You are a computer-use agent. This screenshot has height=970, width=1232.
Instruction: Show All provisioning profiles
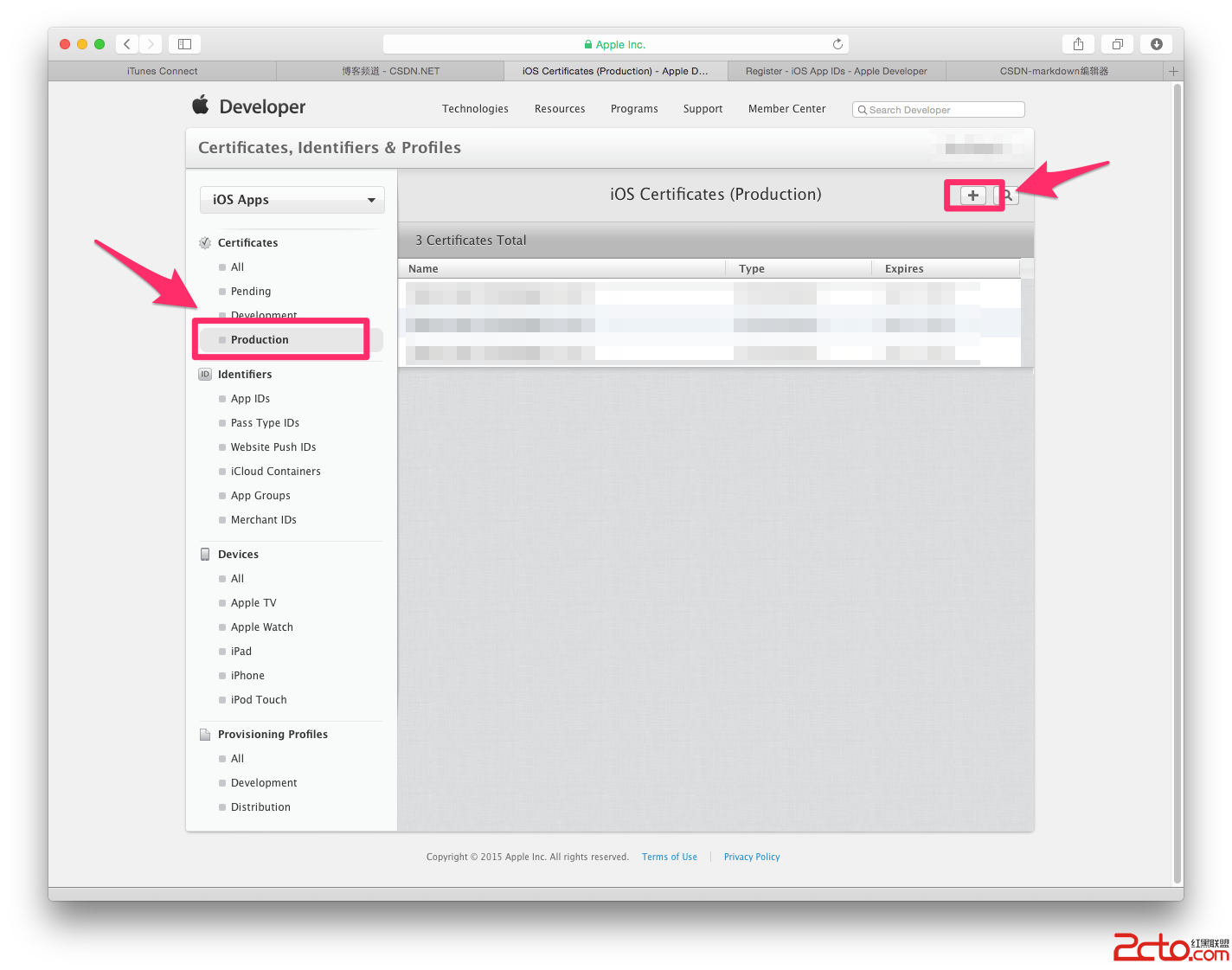pyautogui.click(x=237, y=759)
